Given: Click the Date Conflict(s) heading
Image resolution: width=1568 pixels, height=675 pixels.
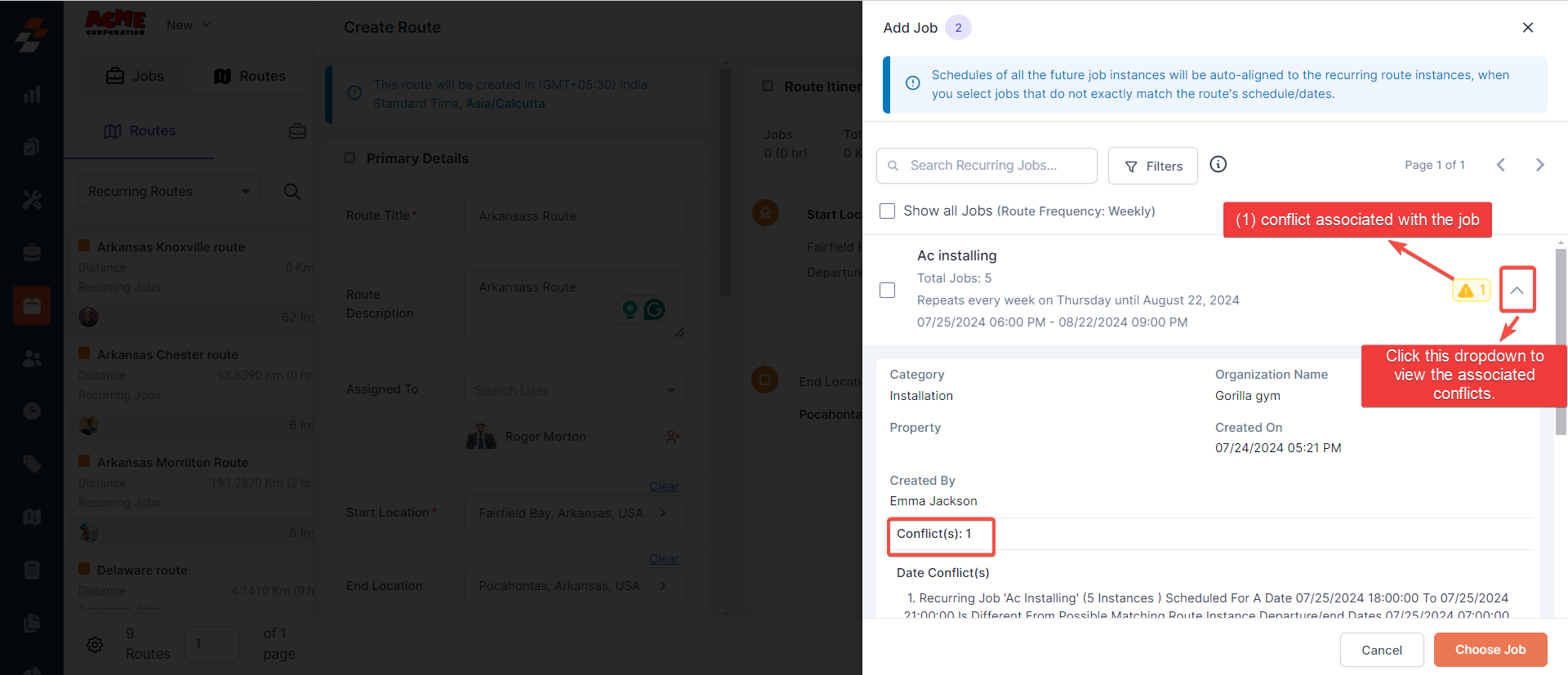Looking at the screenshot, I should click(x=943, y=573).
